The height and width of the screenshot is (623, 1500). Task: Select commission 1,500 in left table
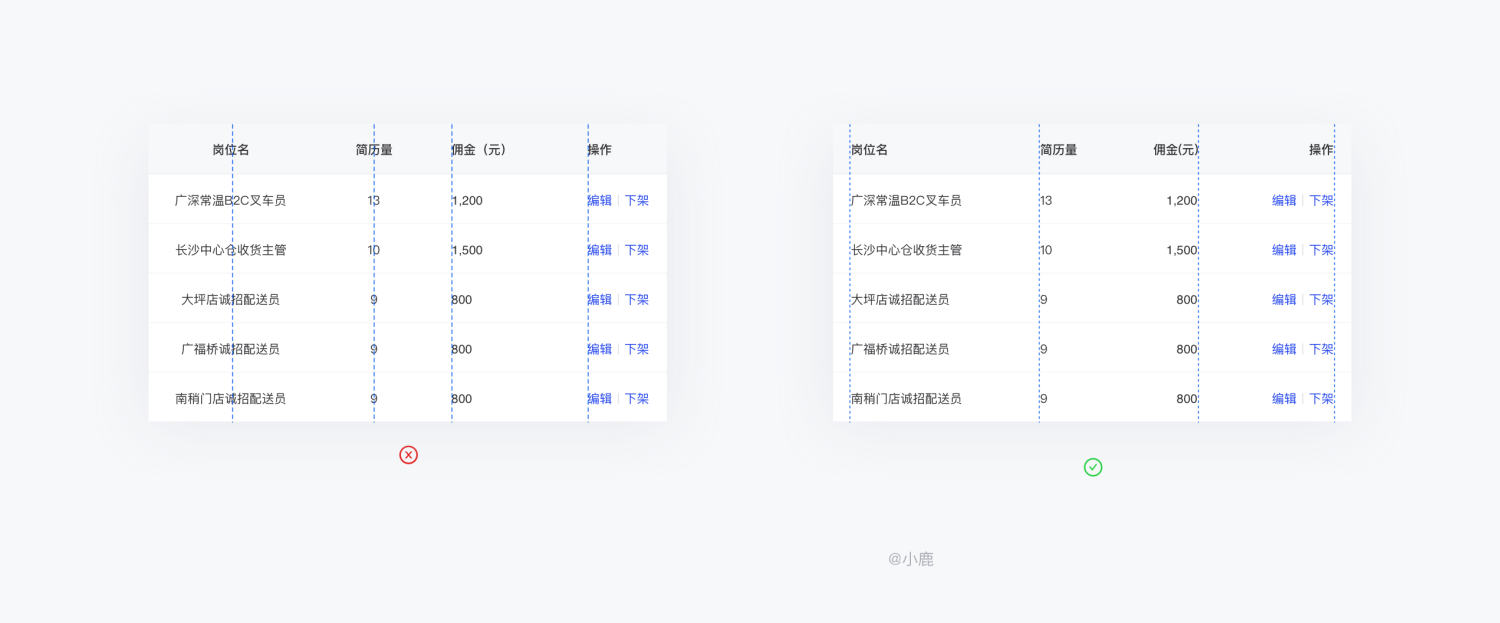tap(467, 250)
